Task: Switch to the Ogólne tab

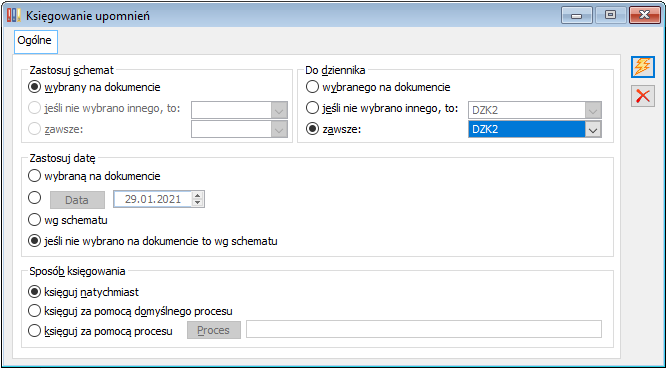Action: (36, 41)
